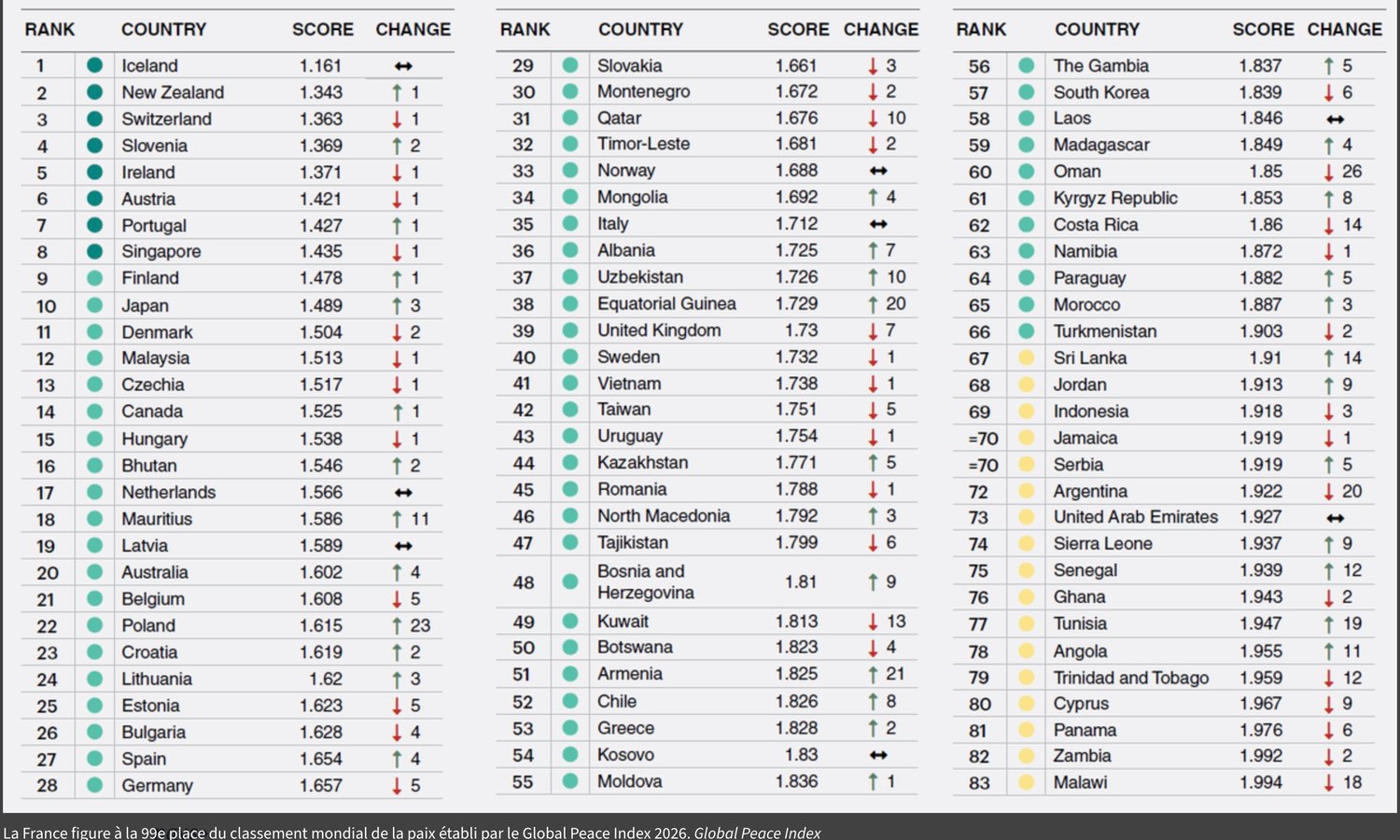
Task: Click the no-change arrow for United Arab Emirates
Action: point(1336,517)
